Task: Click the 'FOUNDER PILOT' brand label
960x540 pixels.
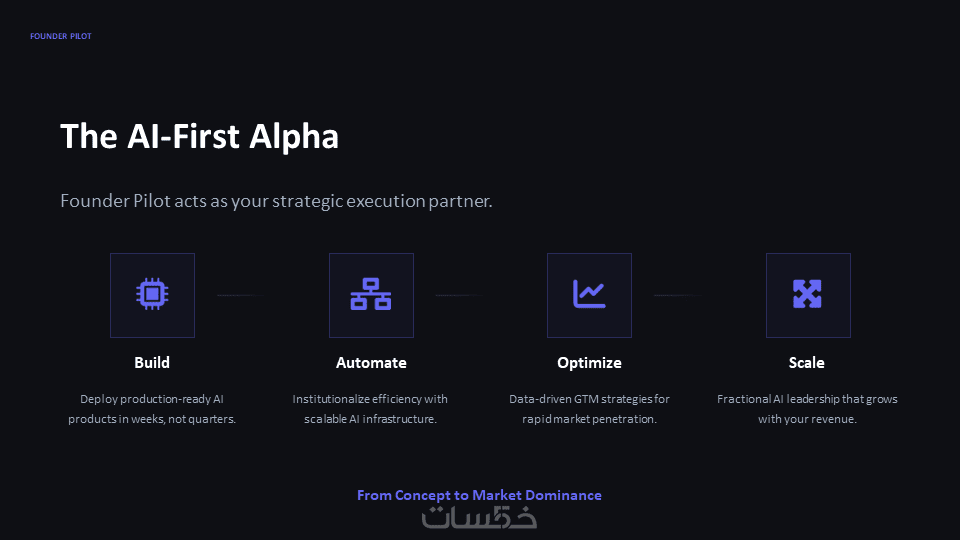Action: [61, 36]
